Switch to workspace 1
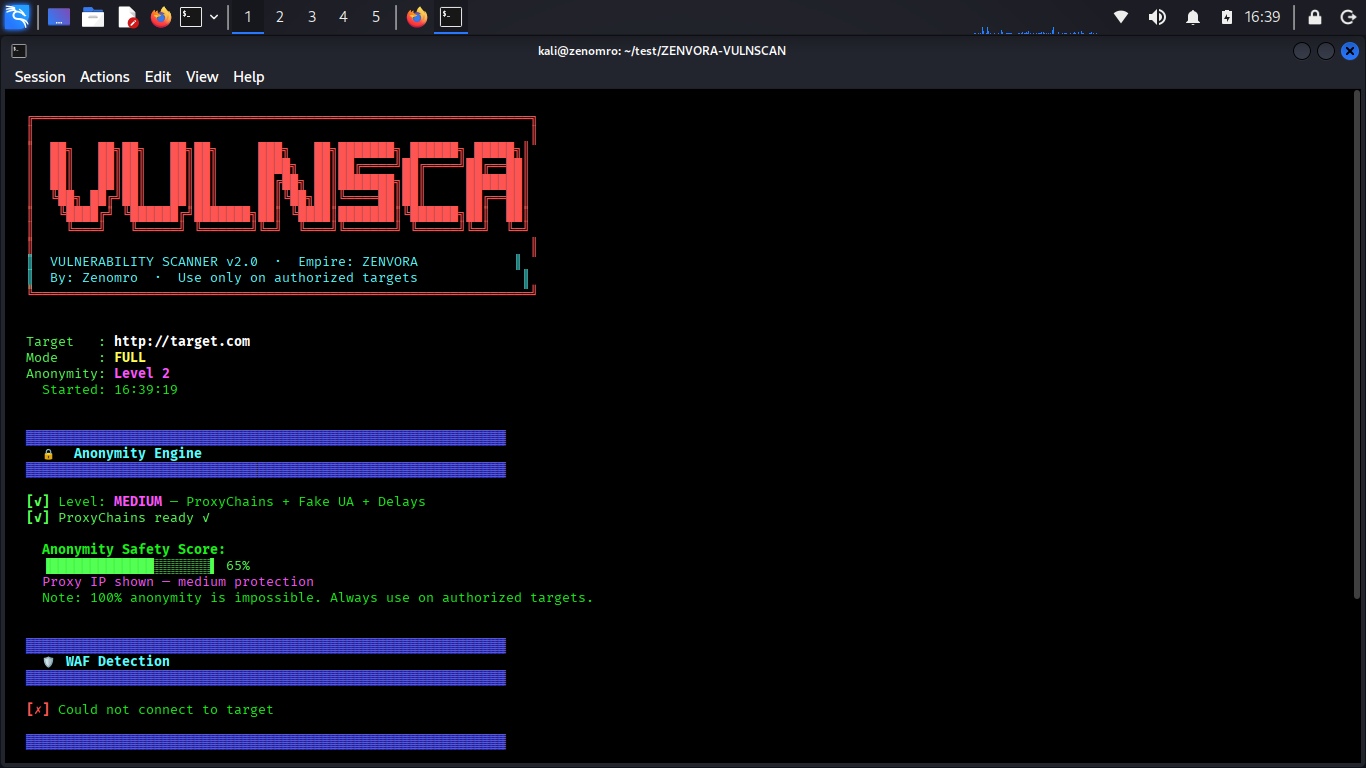This screenshot has width=1366, height=768. (248, 17)
